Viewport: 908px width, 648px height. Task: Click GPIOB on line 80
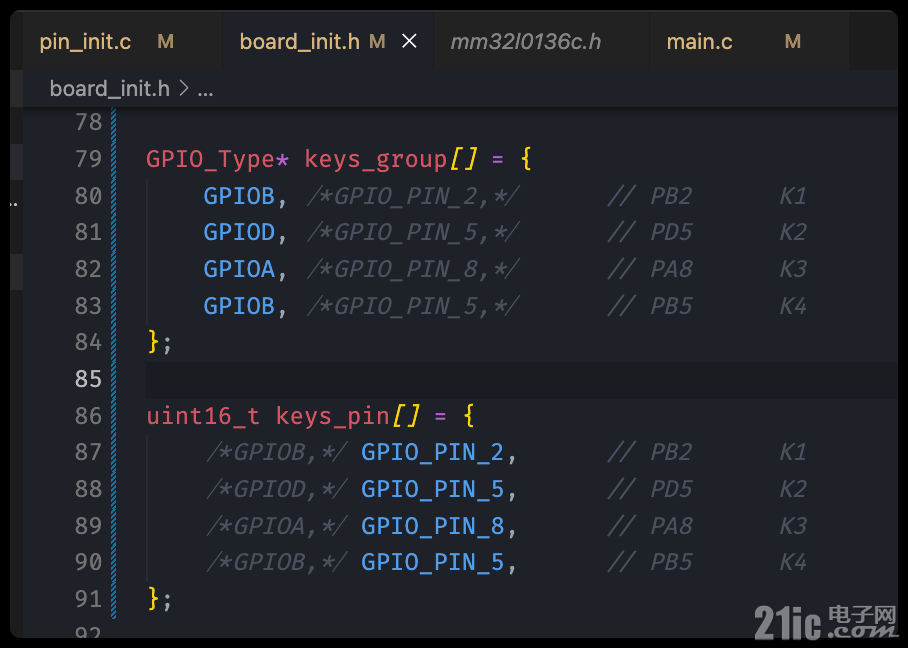tap(239, 196)
